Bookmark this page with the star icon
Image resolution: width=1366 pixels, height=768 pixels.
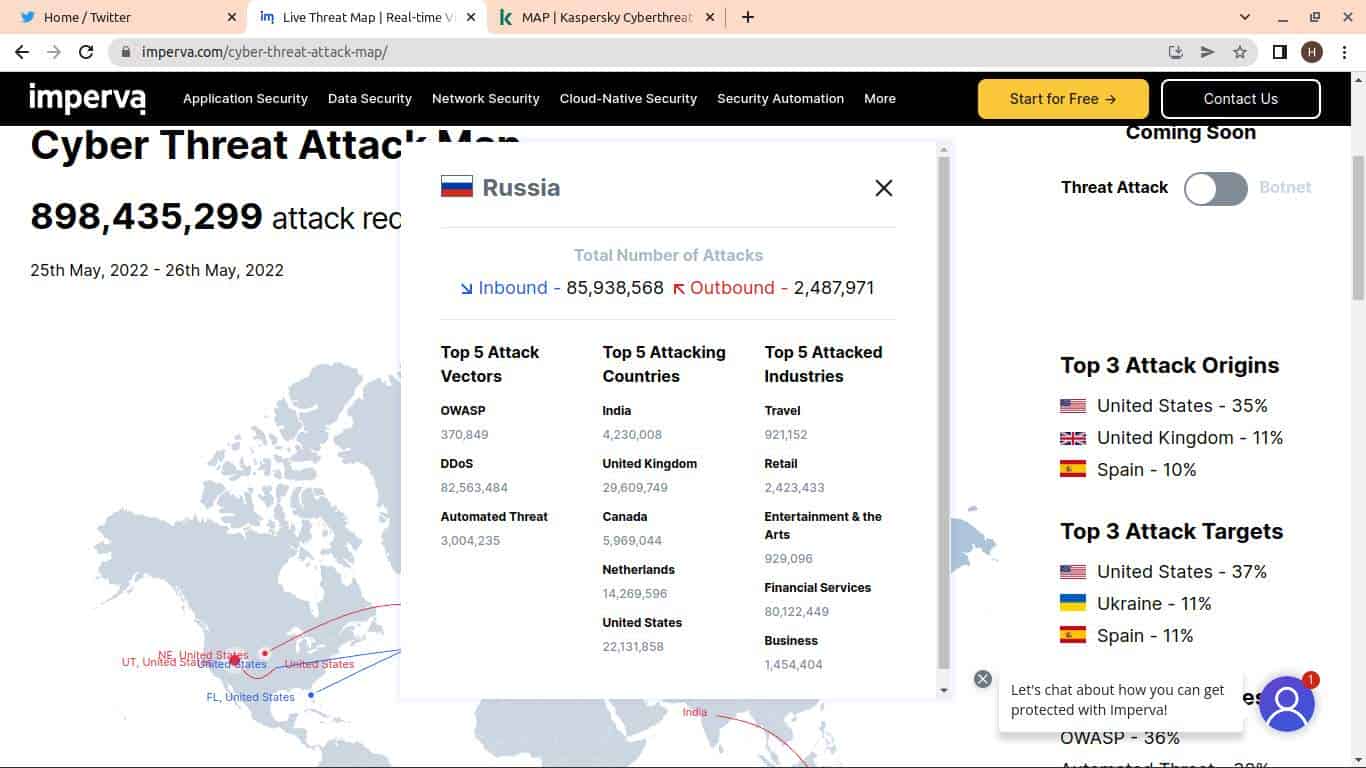point(1240,52)
